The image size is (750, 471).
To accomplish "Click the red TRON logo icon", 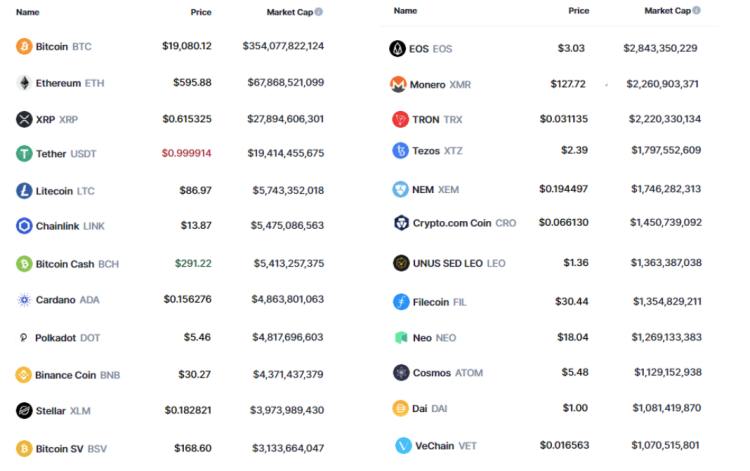I will pos(400,119).
